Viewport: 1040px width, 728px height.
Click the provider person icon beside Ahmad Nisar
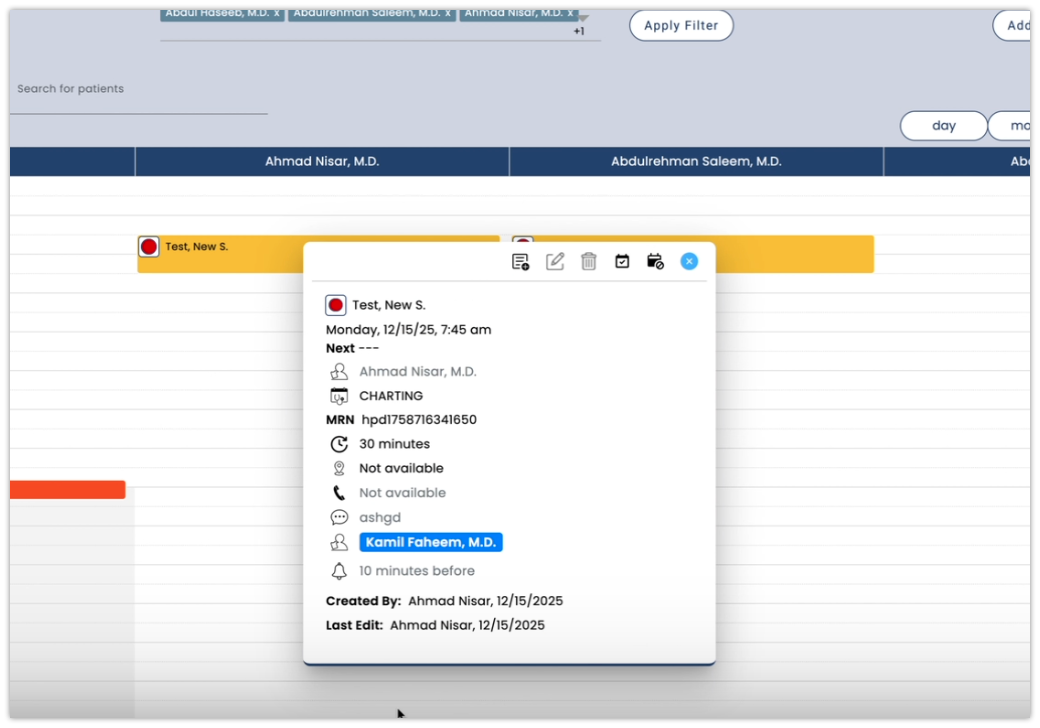339,371
